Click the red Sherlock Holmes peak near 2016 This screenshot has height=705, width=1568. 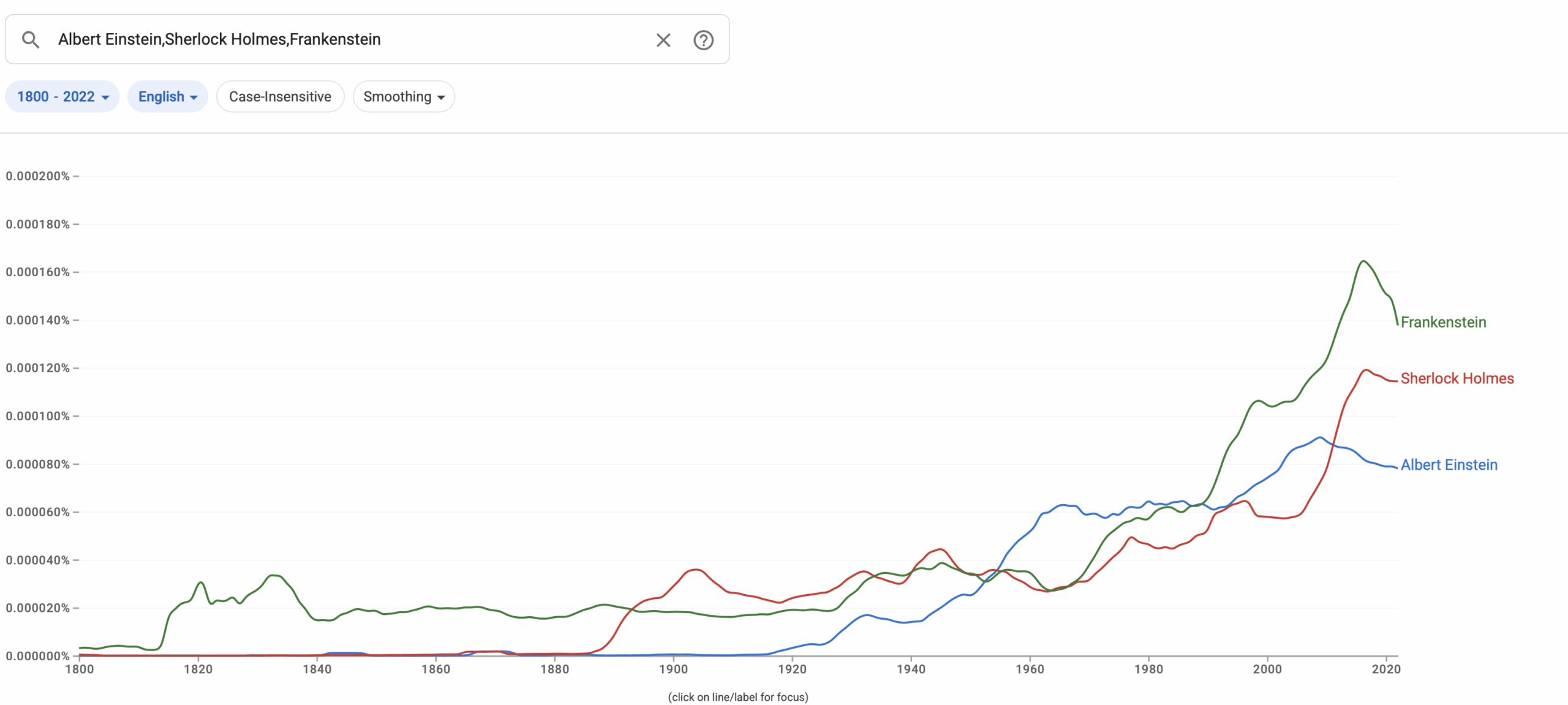tap(1365, 370)
